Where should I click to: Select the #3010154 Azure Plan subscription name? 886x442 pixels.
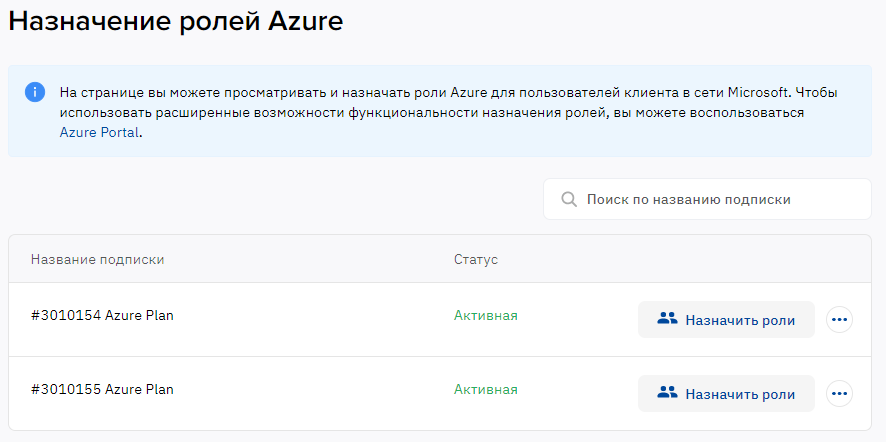point(102,315)
